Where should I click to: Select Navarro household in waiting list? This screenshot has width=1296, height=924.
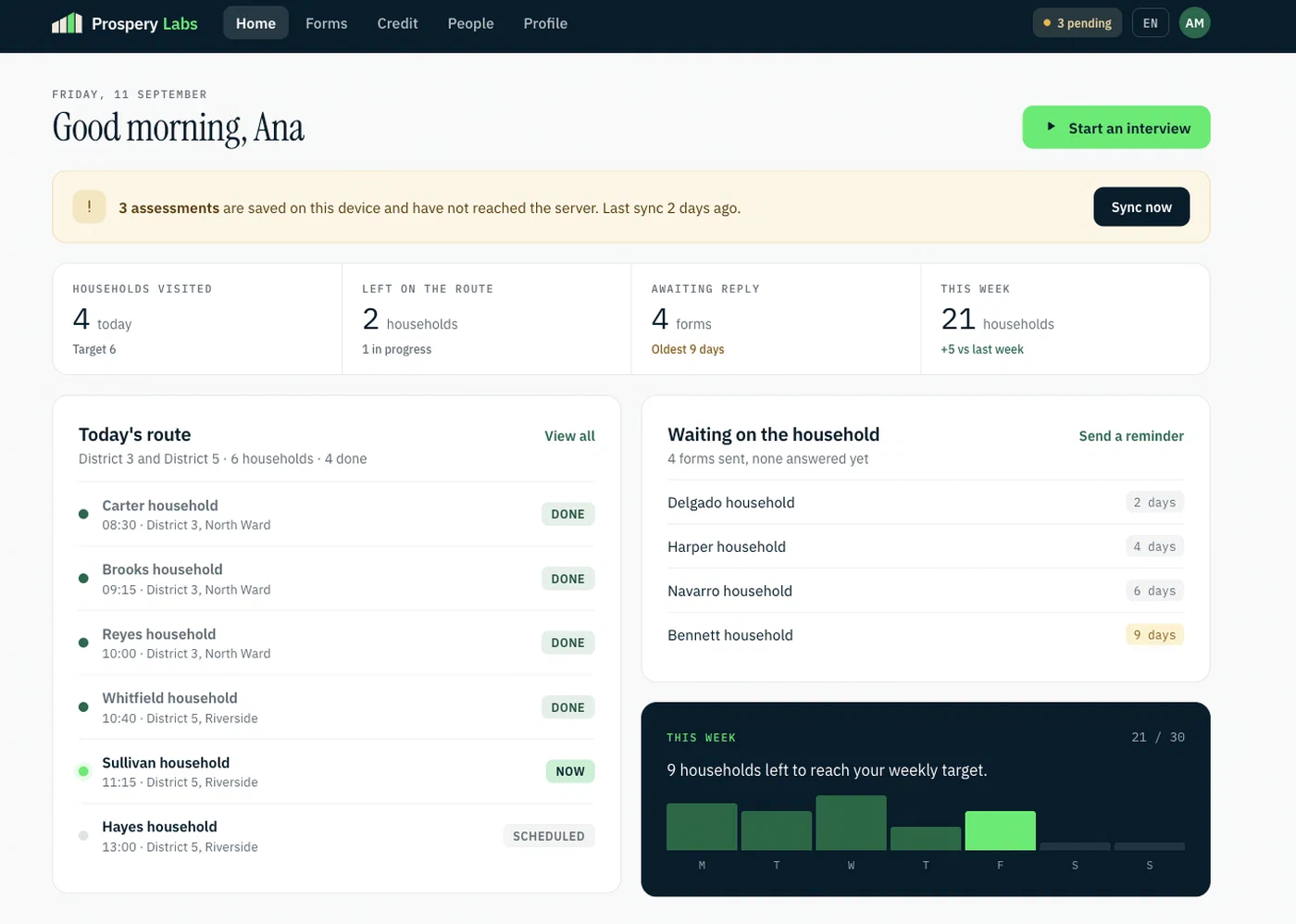(926, 591)
